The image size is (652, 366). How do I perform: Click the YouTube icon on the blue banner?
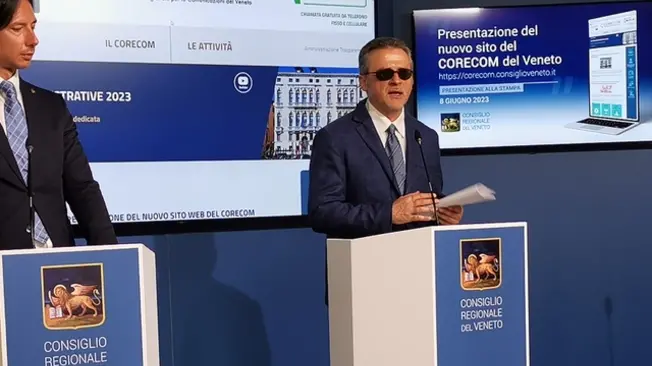(x=243, y=82)
